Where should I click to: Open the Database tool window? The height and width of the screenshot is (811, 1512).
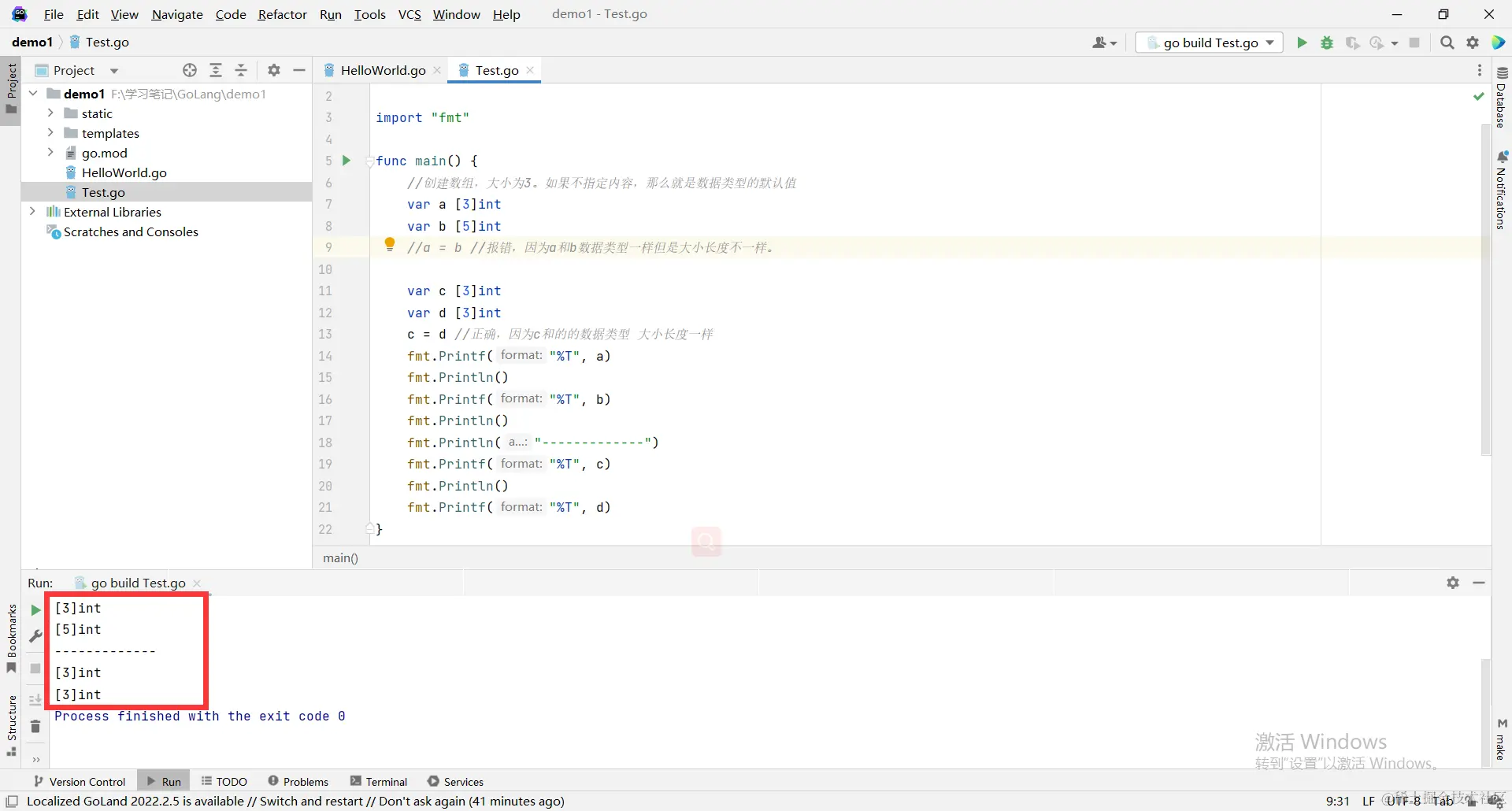pyautogui.click(x=1501, y=97)
